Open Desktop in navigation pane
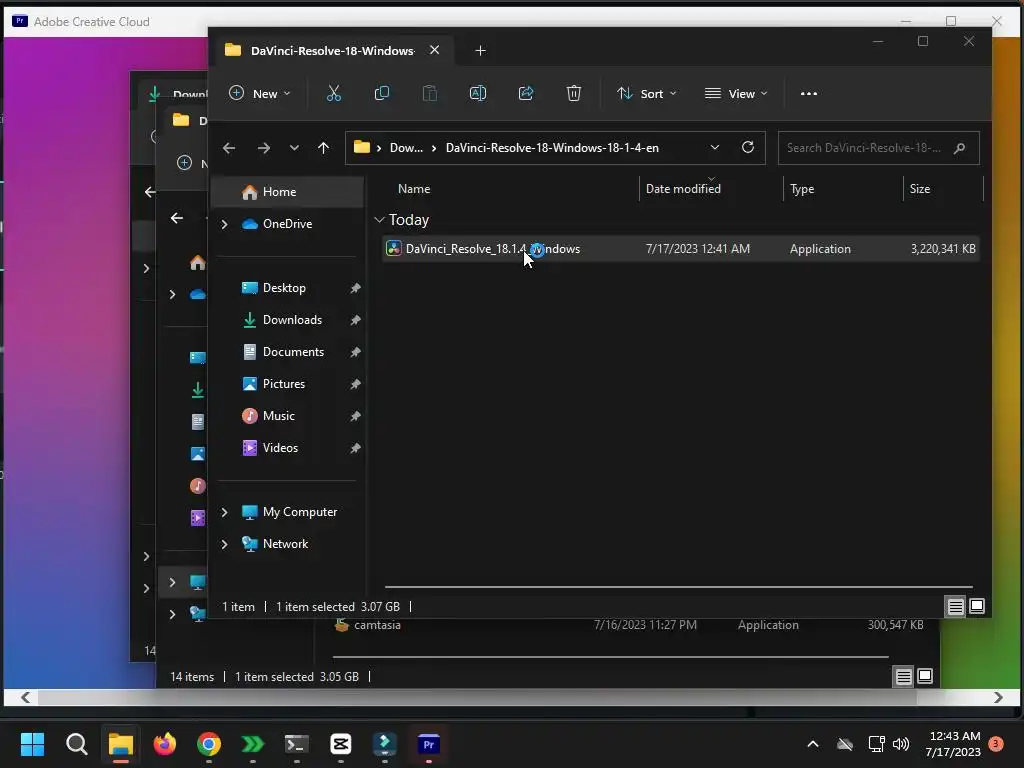The image size is (1024, 768). tap(284, 288)
